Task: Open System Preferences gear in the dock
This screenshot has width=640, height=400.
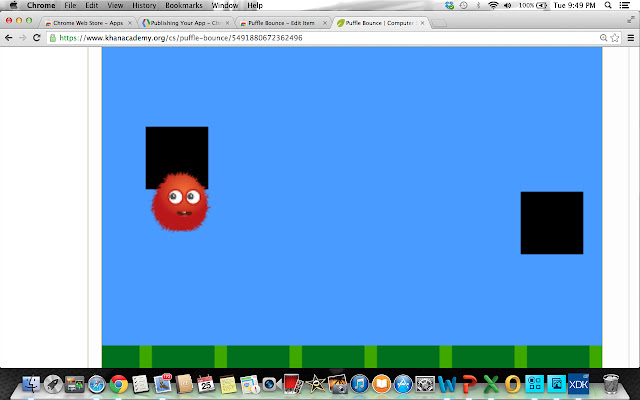Action: click(425, 384)
